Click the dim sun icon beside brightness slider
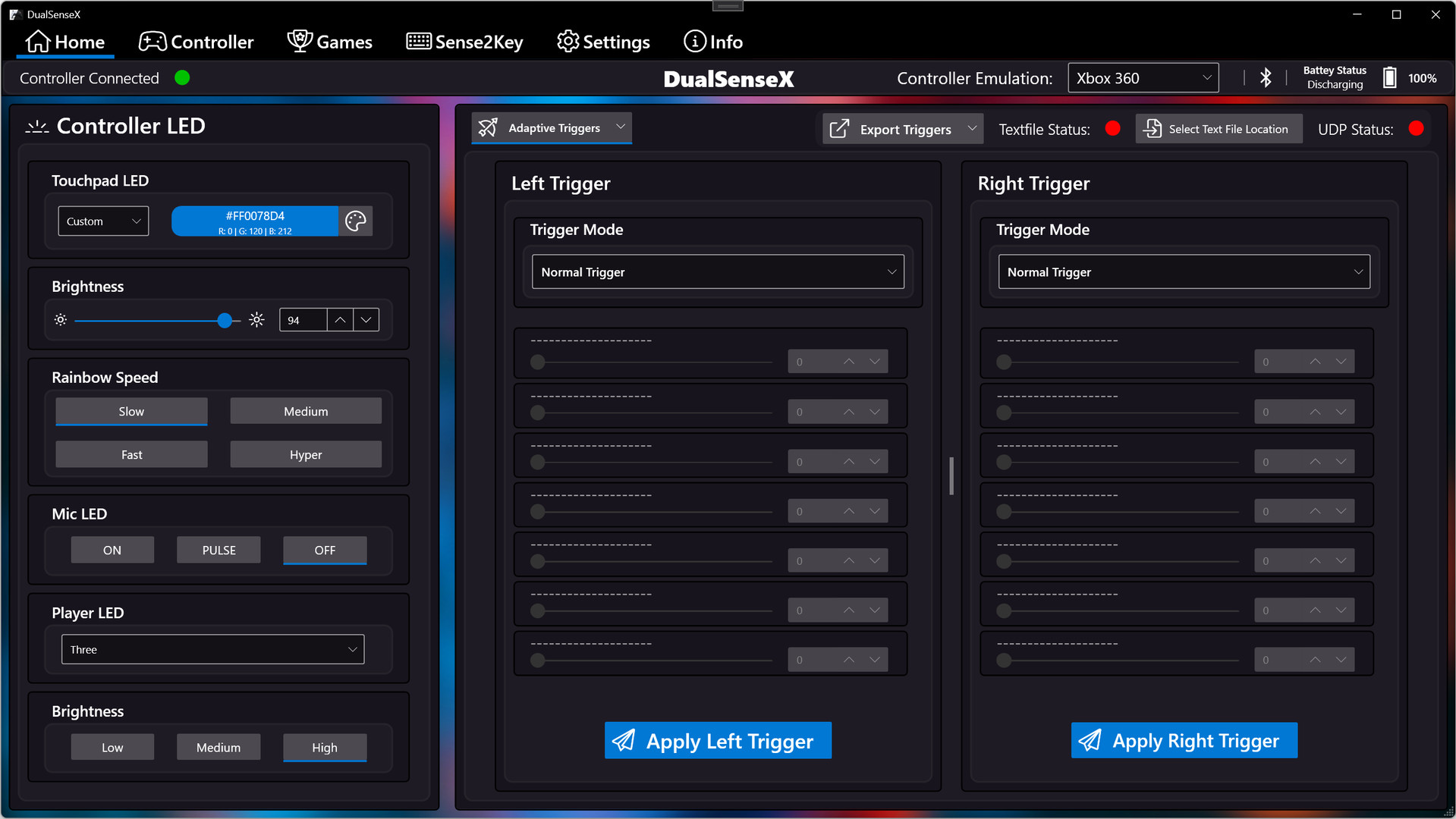The height and width of the screenshot is (819, 1456). (61, 320)
